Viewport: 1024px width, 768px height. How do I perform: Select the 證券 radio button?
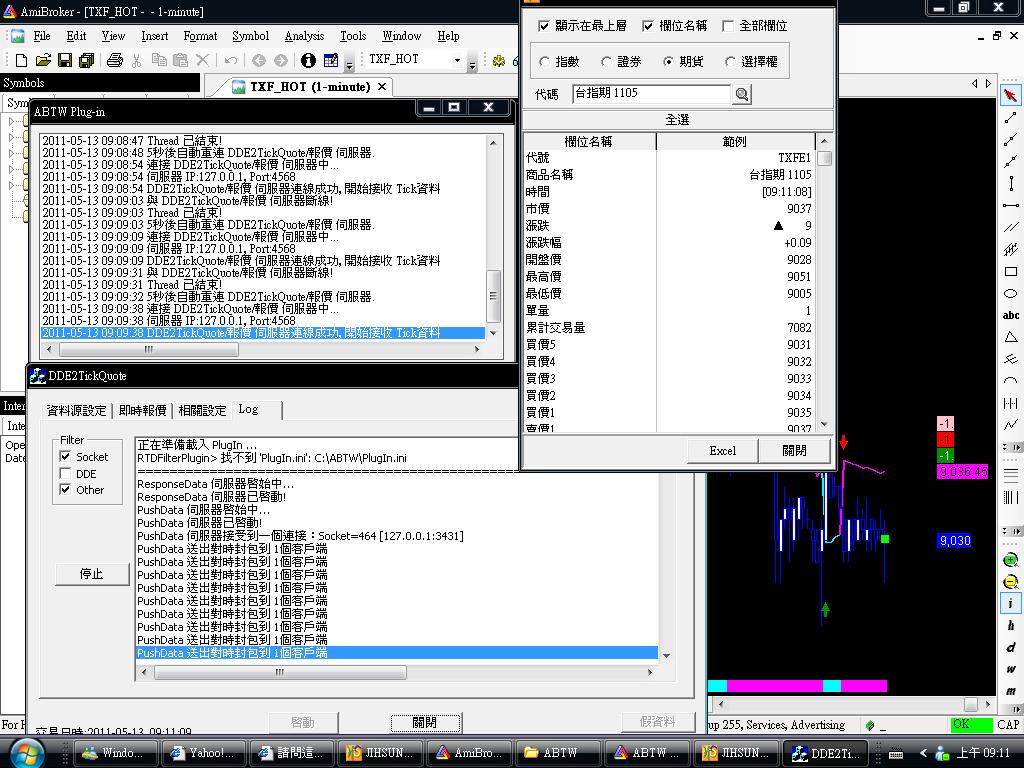click(606, 61)
